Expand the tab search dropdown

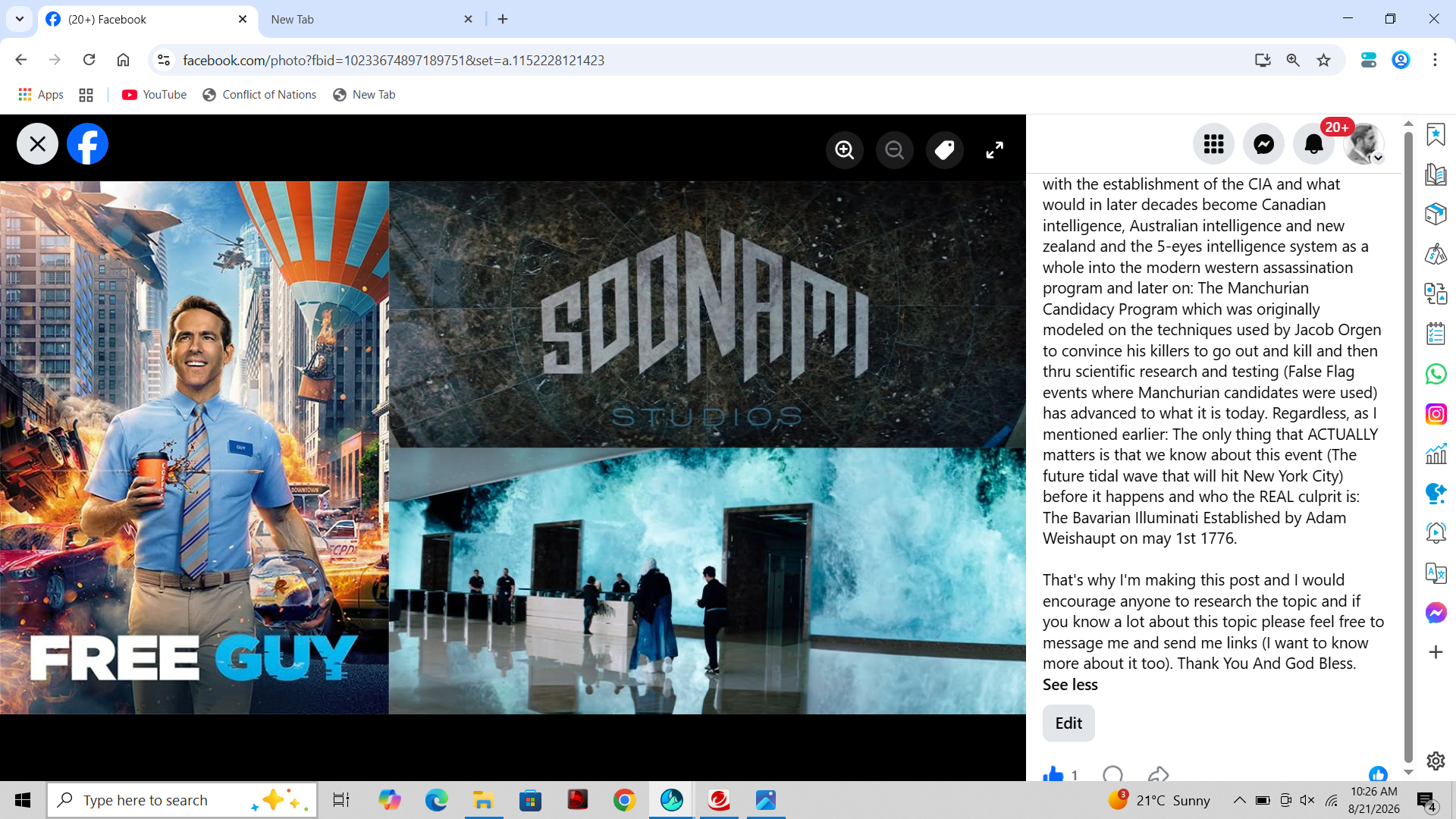click(x=20, y=19)
